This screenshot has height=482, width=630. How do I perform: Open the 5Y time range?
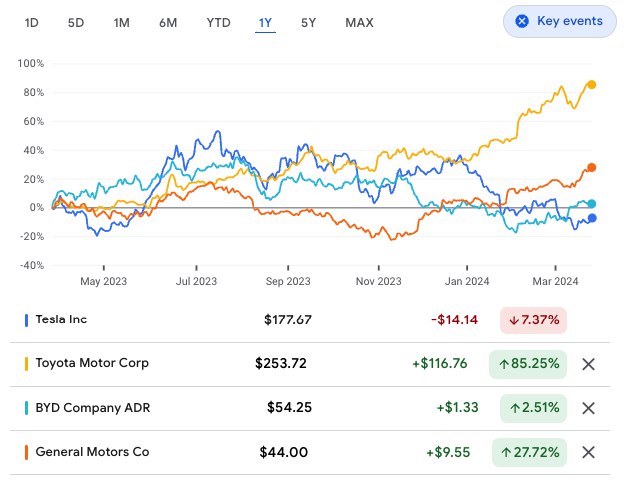click(309, 23)
